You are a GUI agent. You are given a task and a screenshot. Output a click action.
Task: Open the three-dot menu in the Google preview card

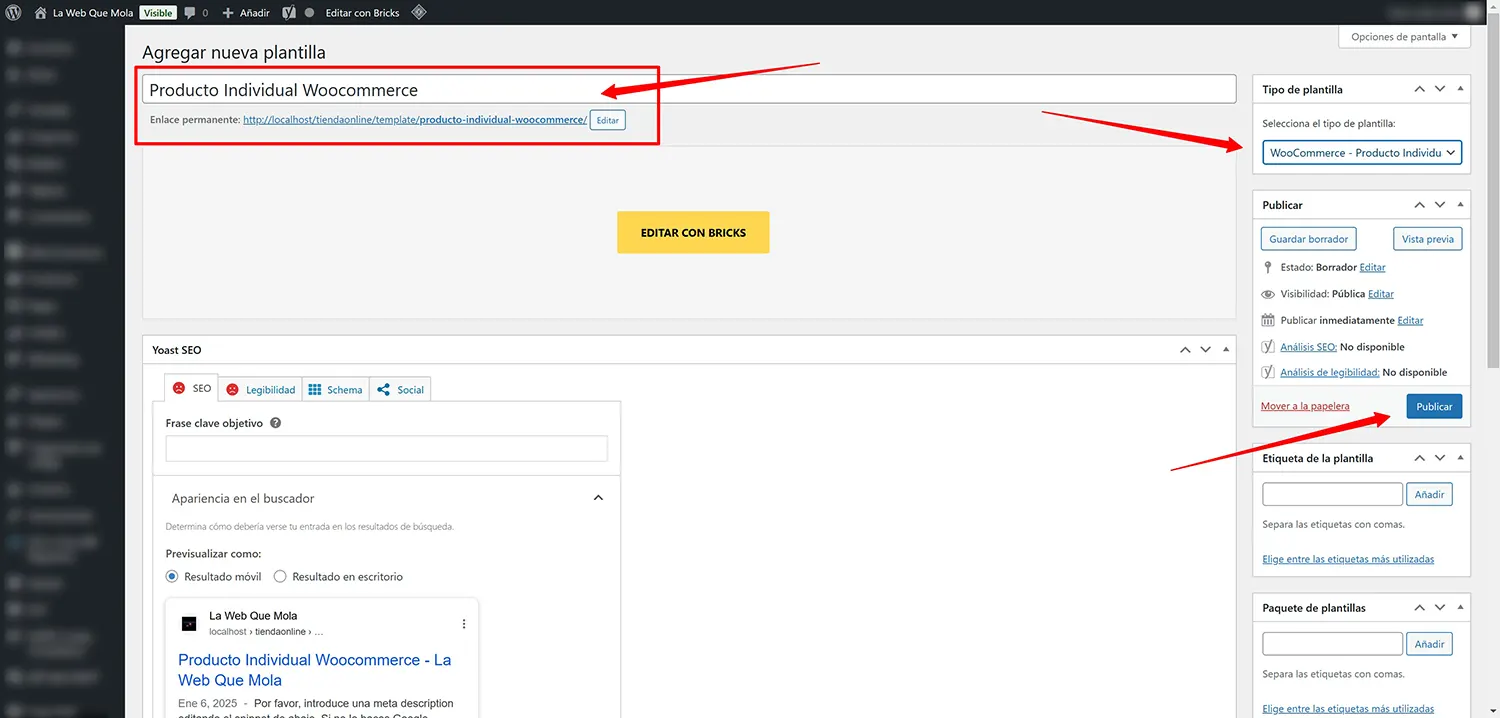coord(464,624)
